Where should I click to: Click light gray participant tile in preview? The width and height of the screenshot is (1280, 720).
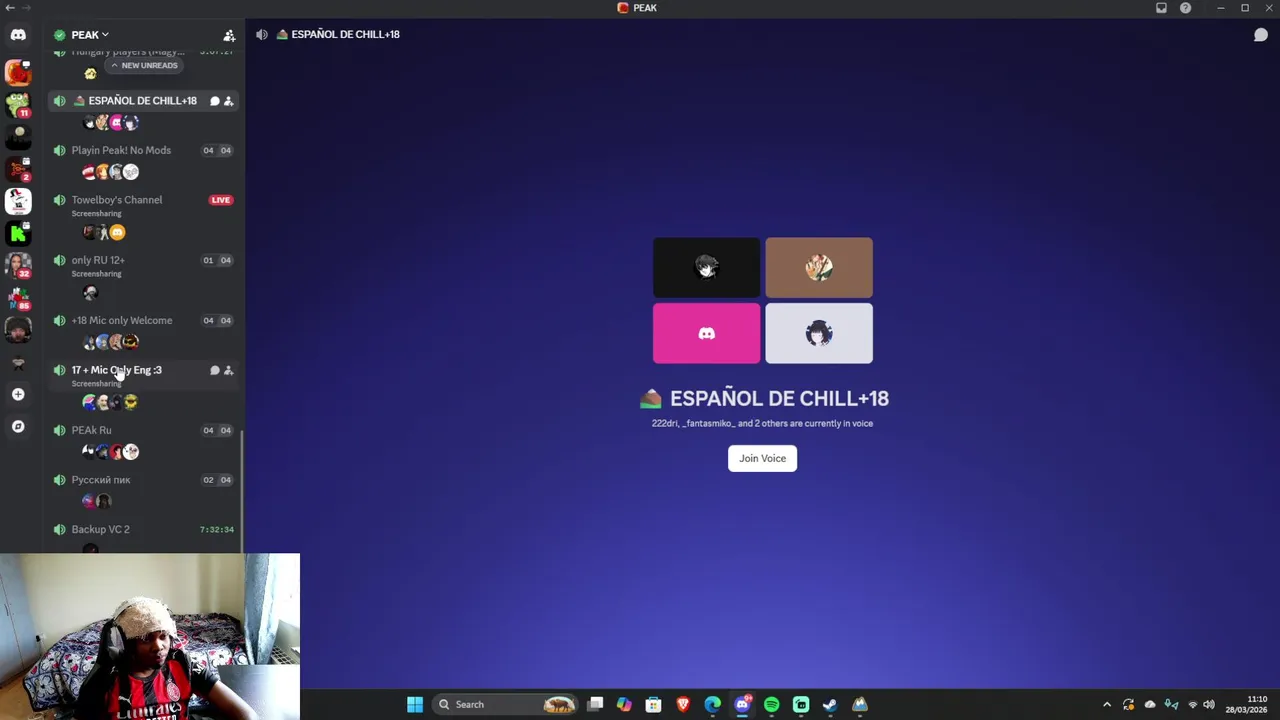(x=819, y=333)
